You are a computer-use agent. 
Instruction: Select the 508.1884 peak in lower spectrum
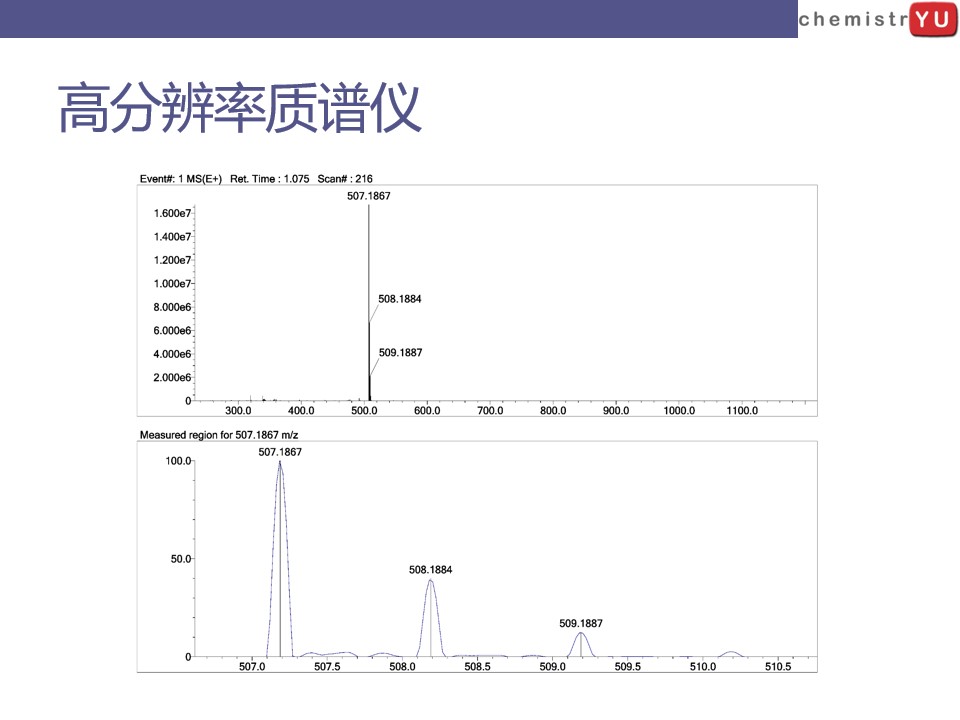(430, 617)
